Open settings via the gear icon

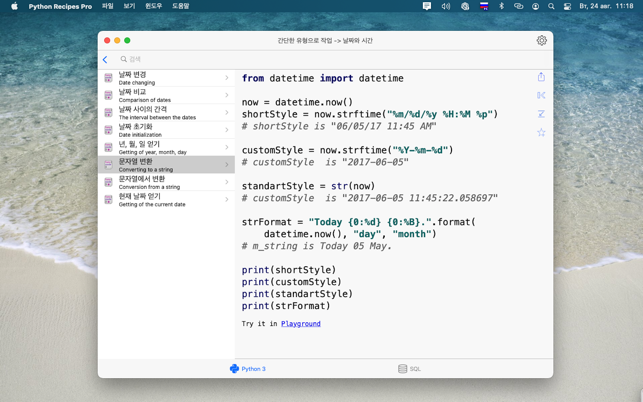[541, 41]
